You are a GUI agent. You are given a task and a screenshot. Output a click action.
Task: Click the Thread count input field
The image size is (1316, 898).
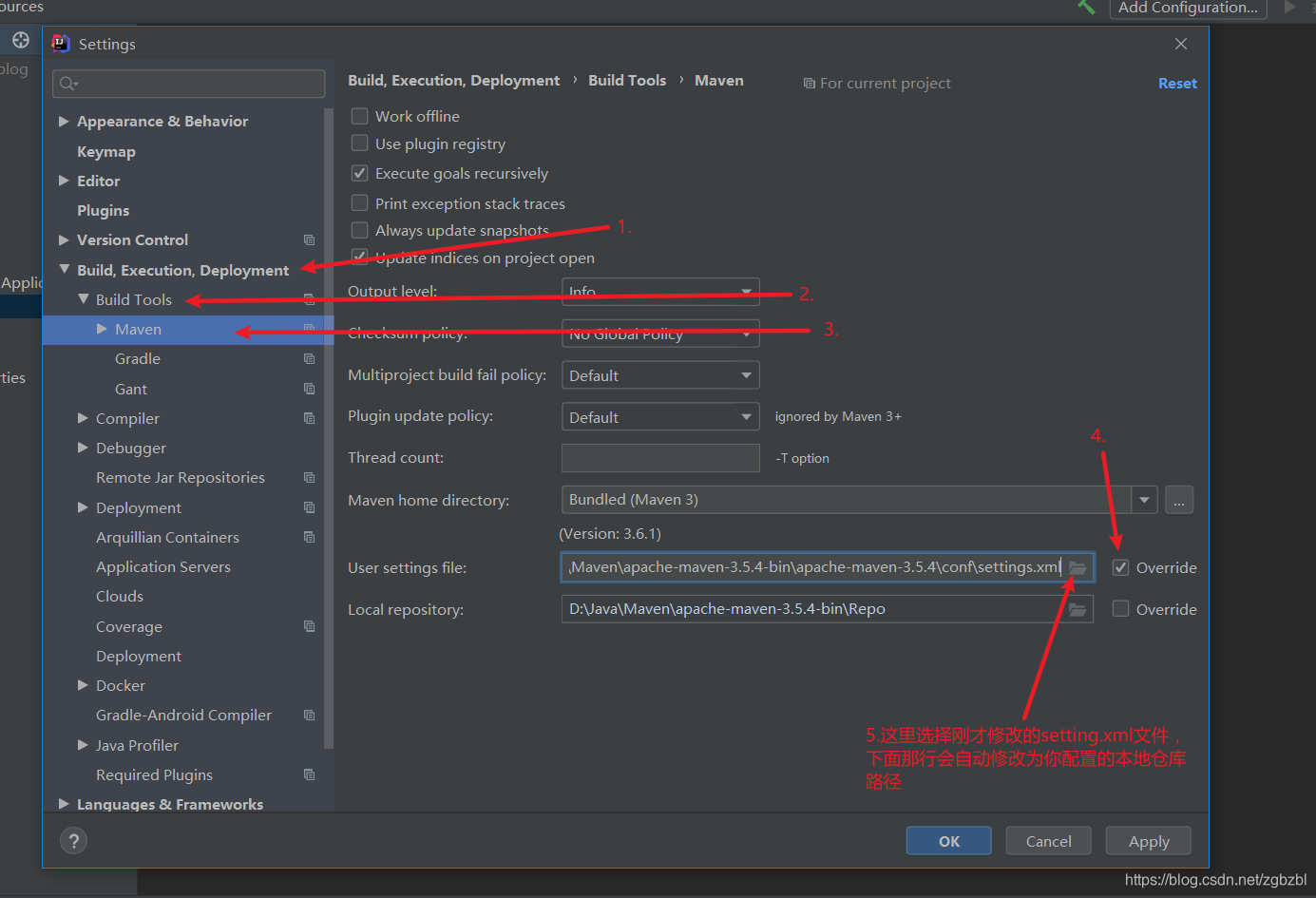tap(660, 458)
